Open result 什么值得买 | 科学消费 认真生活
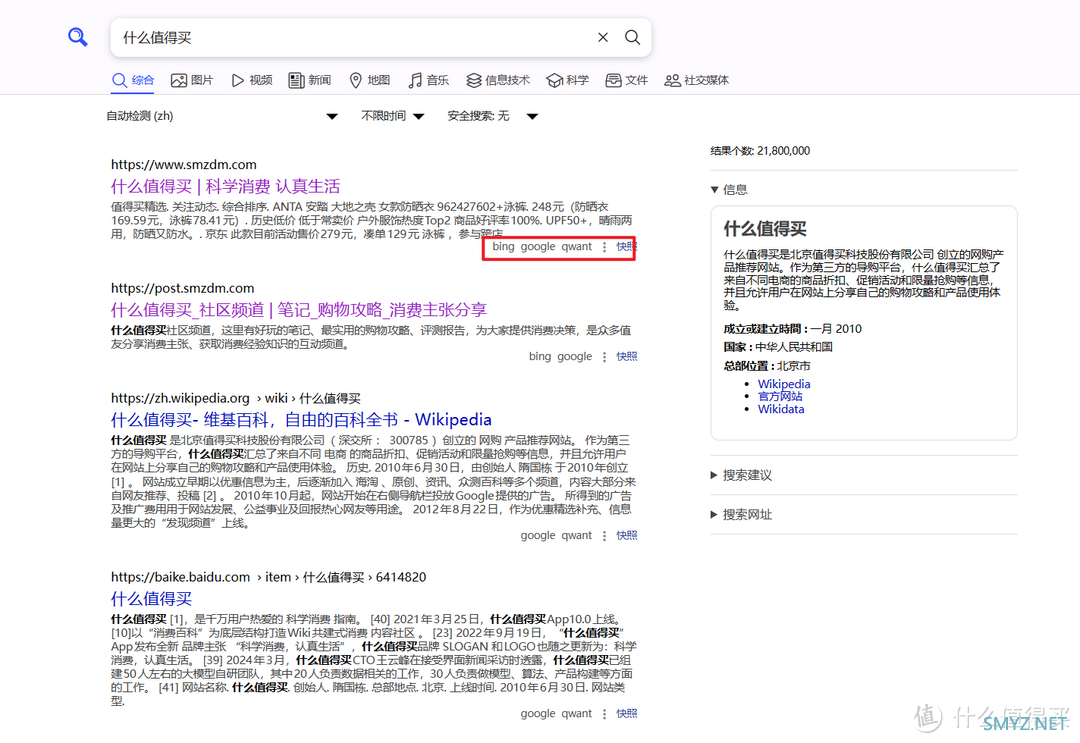 225,187
